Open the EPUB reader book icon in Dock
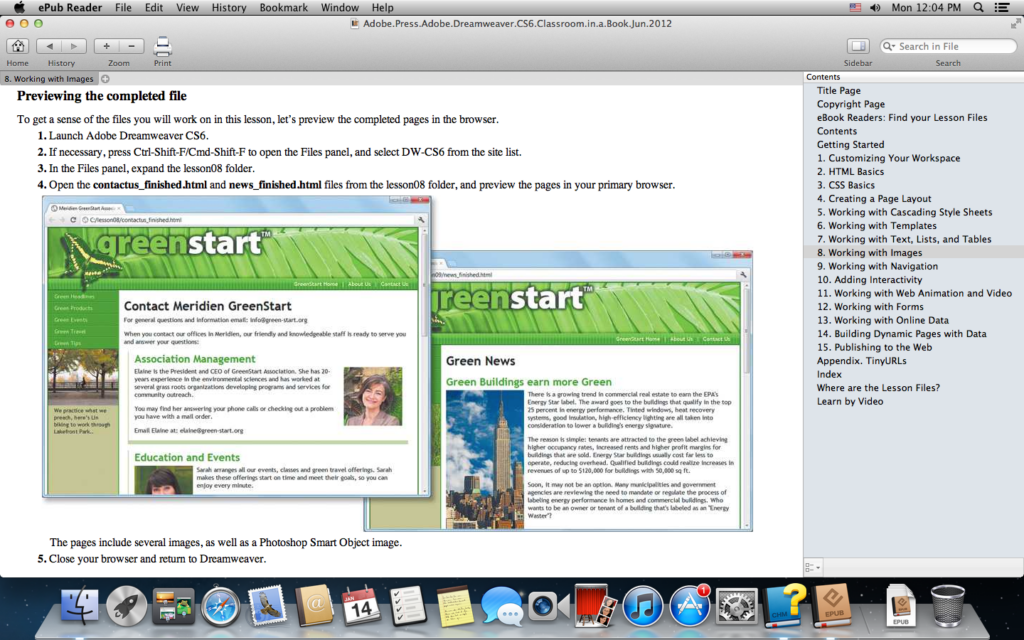This screenshot has width=1024, height=640. tap(831, 607)
